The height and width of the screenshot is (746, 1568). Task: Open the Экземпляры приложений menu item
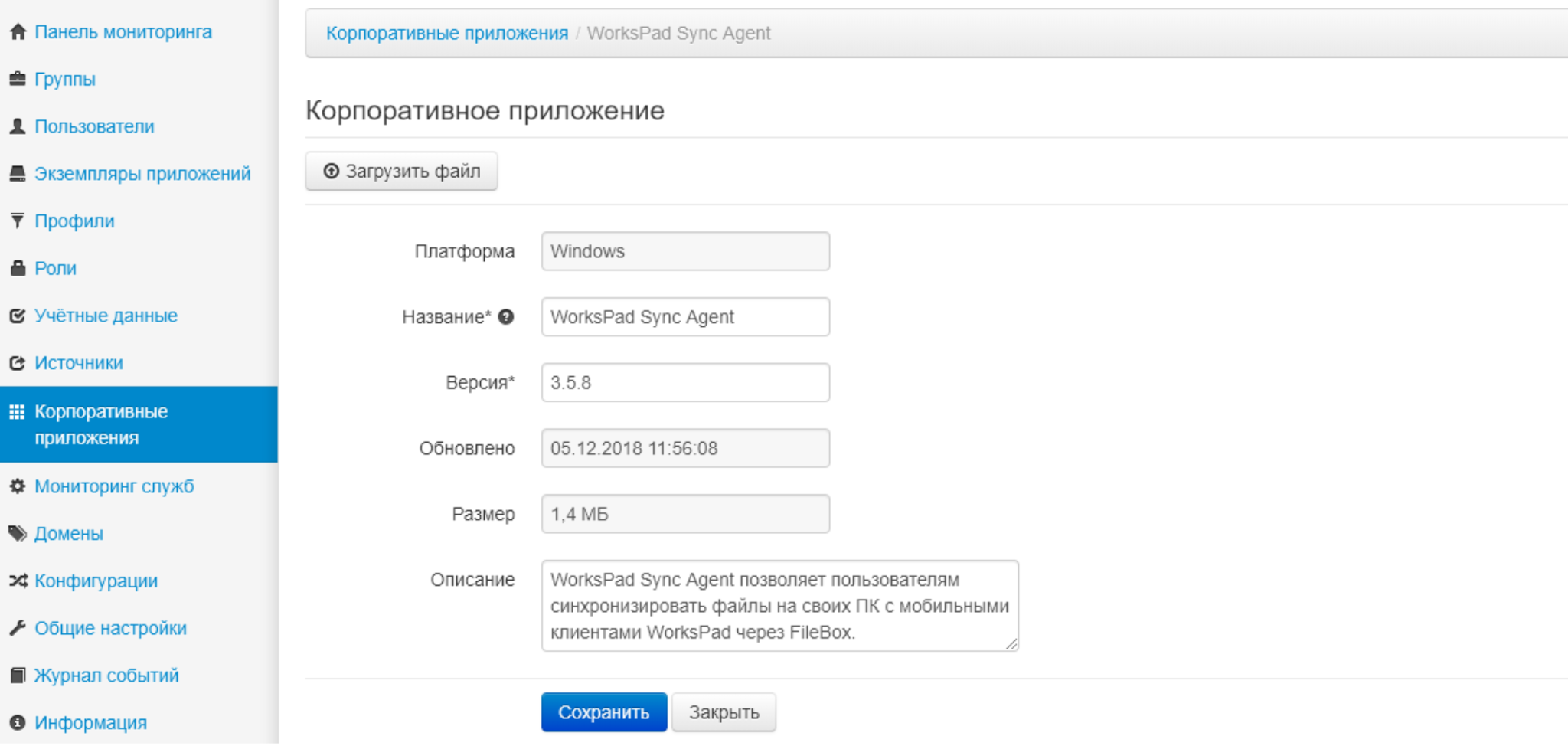[142, 174]
